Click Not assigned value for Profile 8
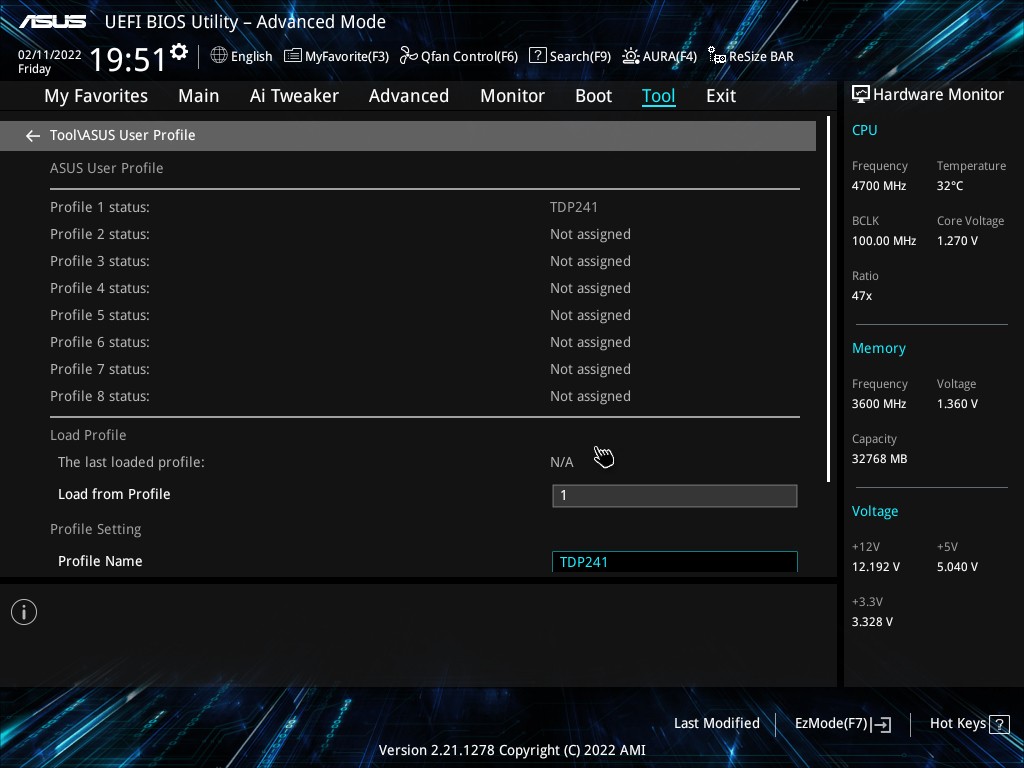 [x=590, y=396]
